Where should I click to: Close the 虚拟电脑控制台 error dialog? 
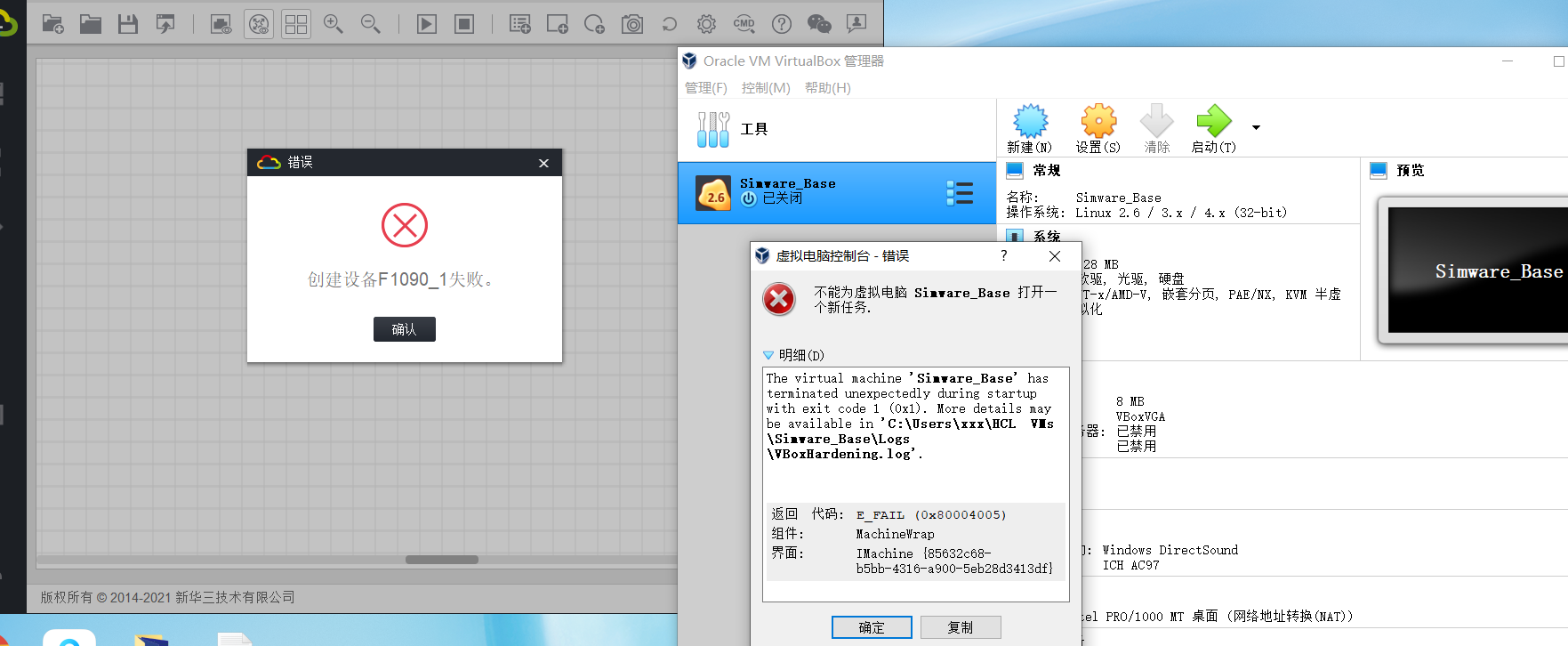tap(1055, 256)
